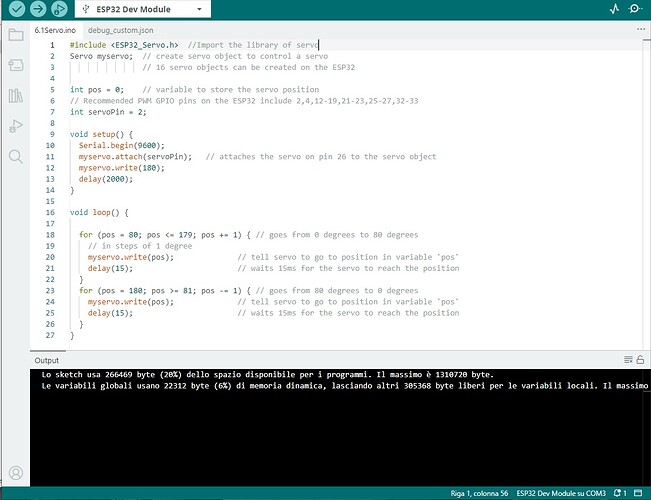Click on 'myservo.write(180);' line

coord(122,168)
